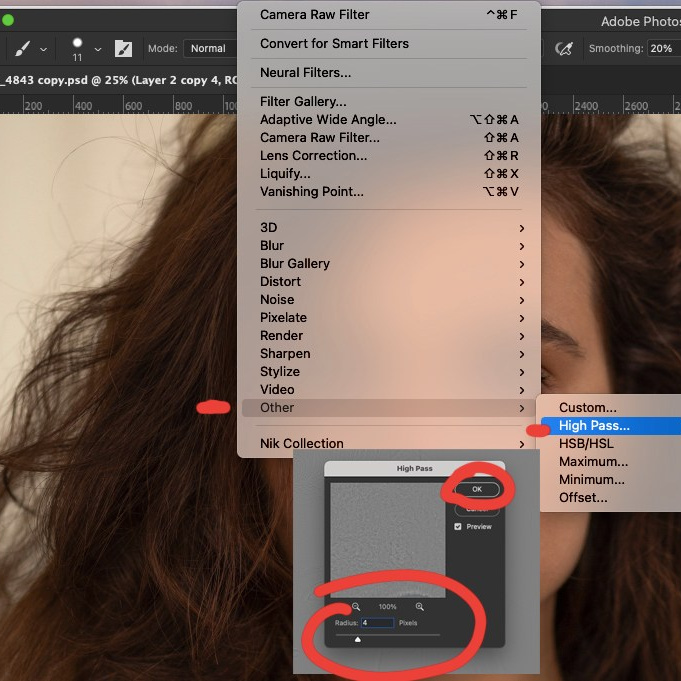Open the Liquify filter

coord(389,174)
